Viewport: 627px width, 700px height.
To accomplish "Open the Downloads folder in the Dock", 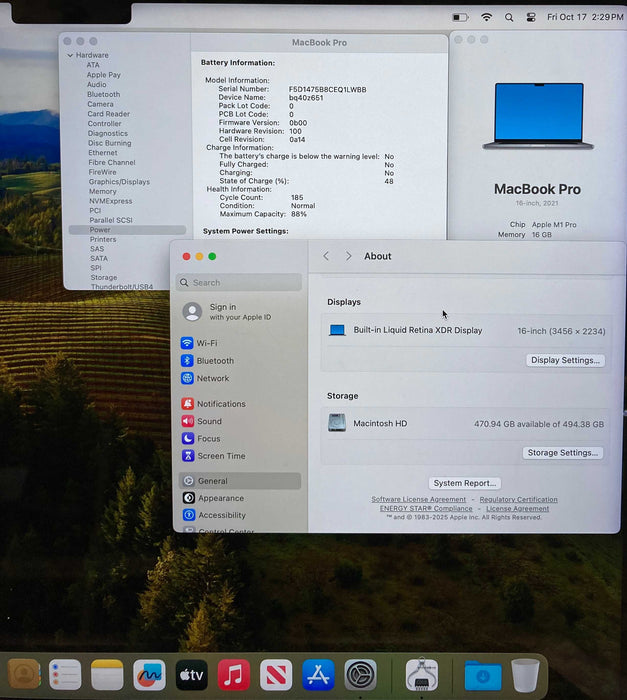I will [483, 675].
